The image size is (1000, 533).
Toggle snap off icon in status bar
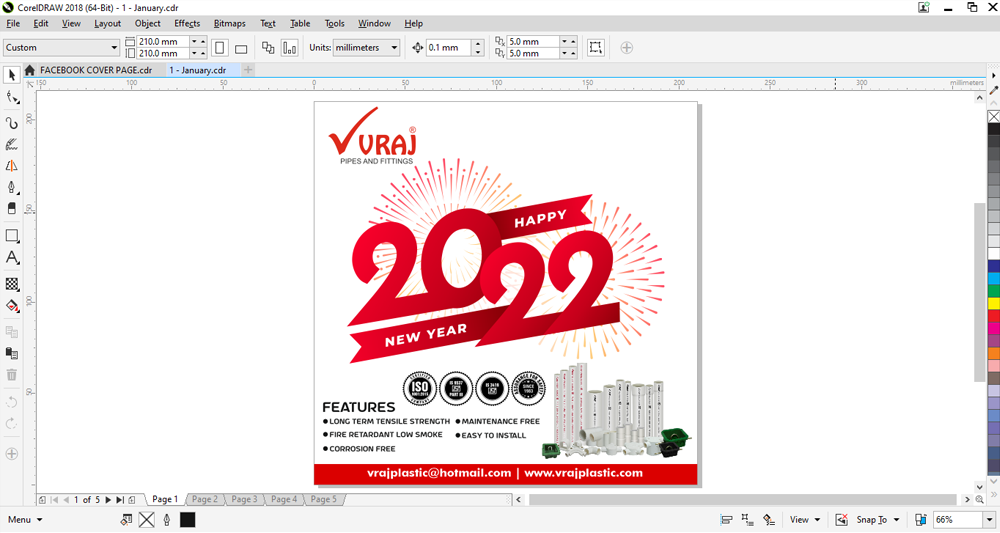841,520
